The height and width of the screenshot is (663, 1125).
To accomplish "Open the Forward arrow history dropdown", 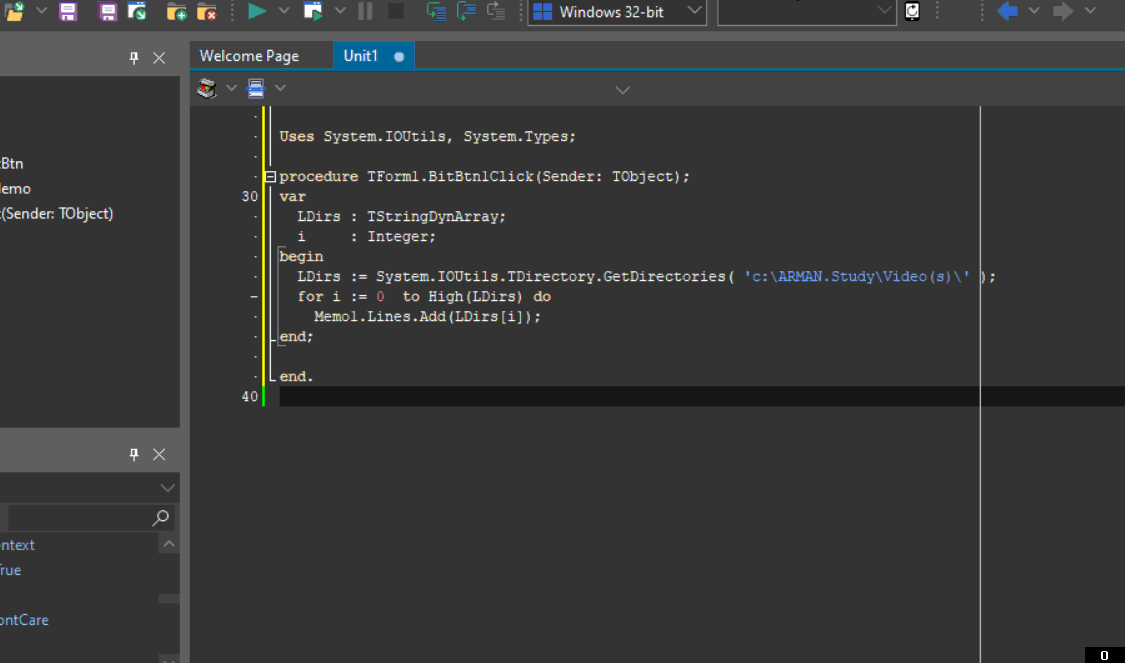I will tap(1091, 11).
